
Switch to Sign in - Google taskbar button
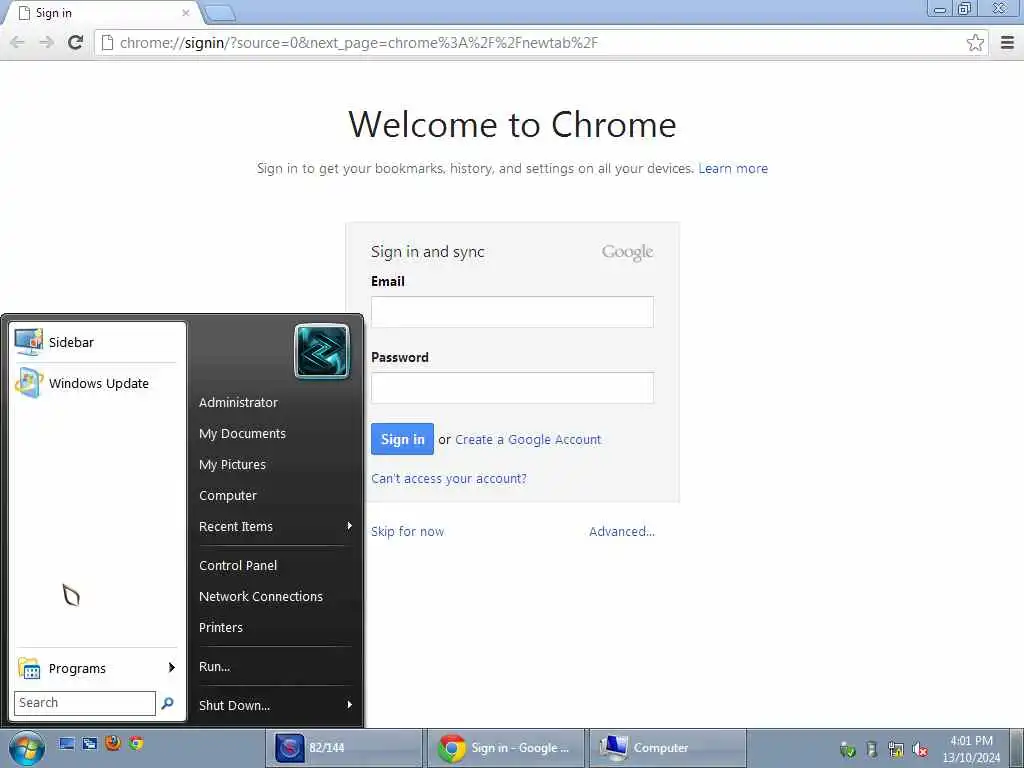[x=505, y=748]
